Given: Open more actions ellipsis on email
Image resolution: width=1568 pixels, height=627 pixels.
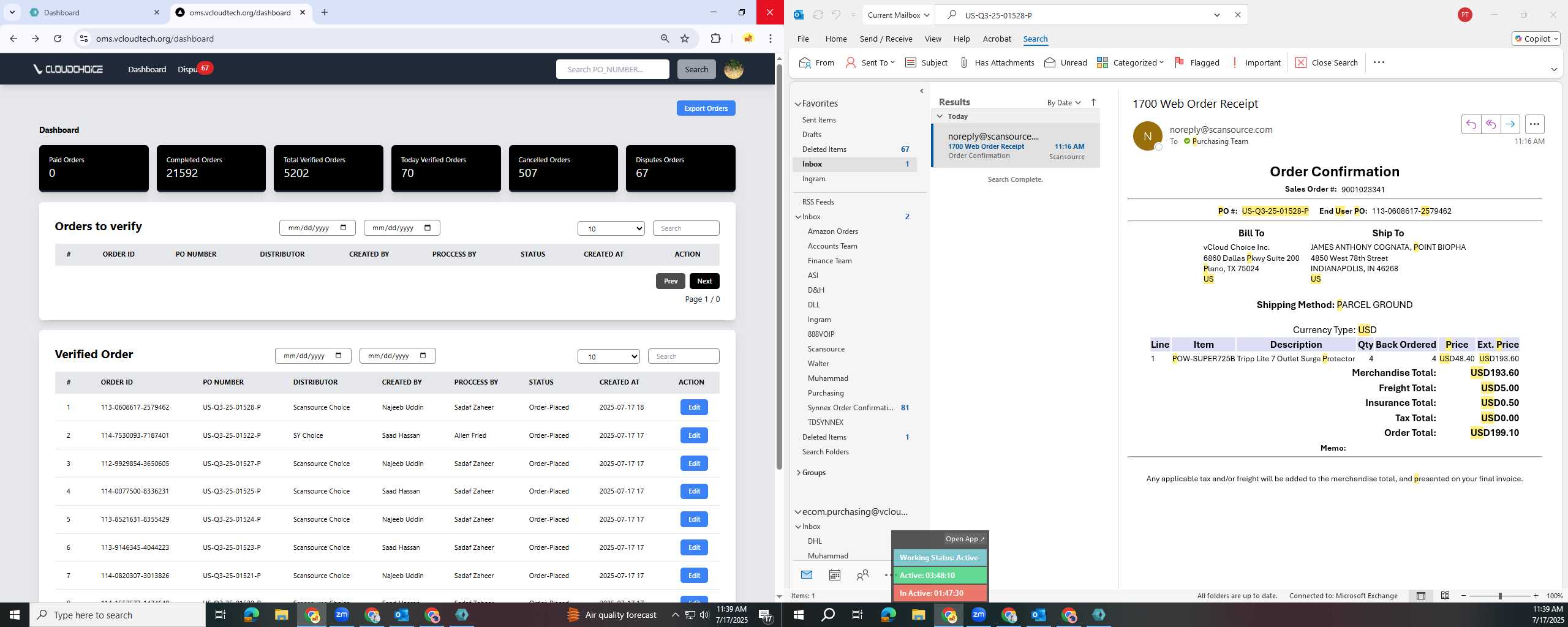Looking at the screenshot, I should pos(1534,124).
